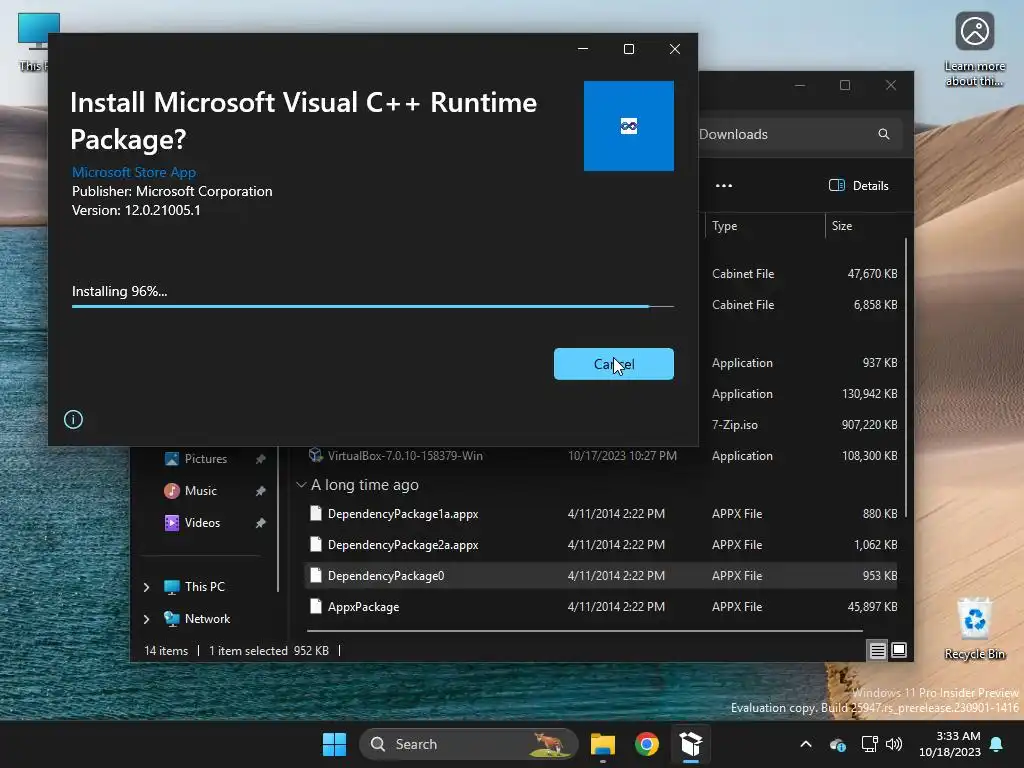Click the taskbar Search box
Image resolution: width=1024 pixels, height=768 pixels.
[468, 744]
